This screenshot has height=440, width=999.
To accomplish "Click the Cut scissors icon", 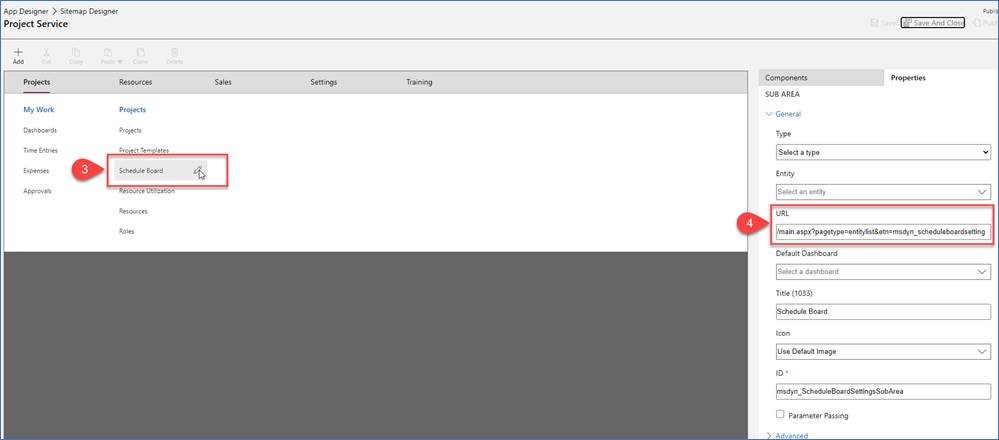I will (x=47, y=51).
